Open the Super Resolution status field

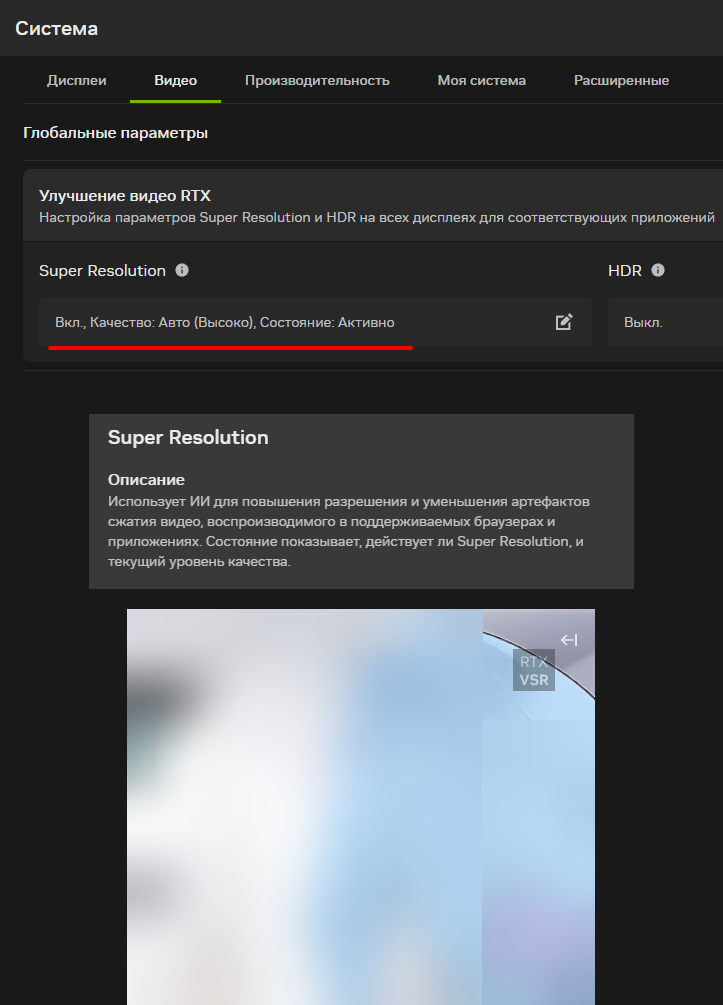315,322
